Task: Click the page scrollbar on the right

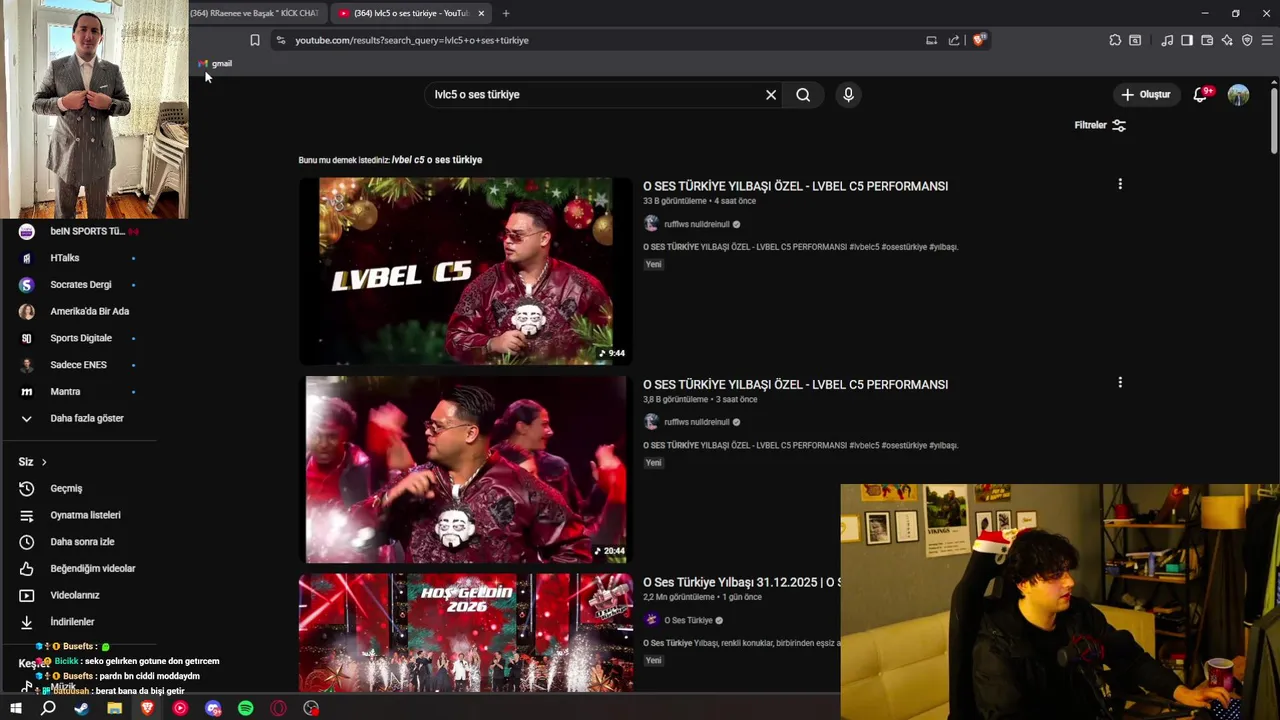Action: (1274, 120)
